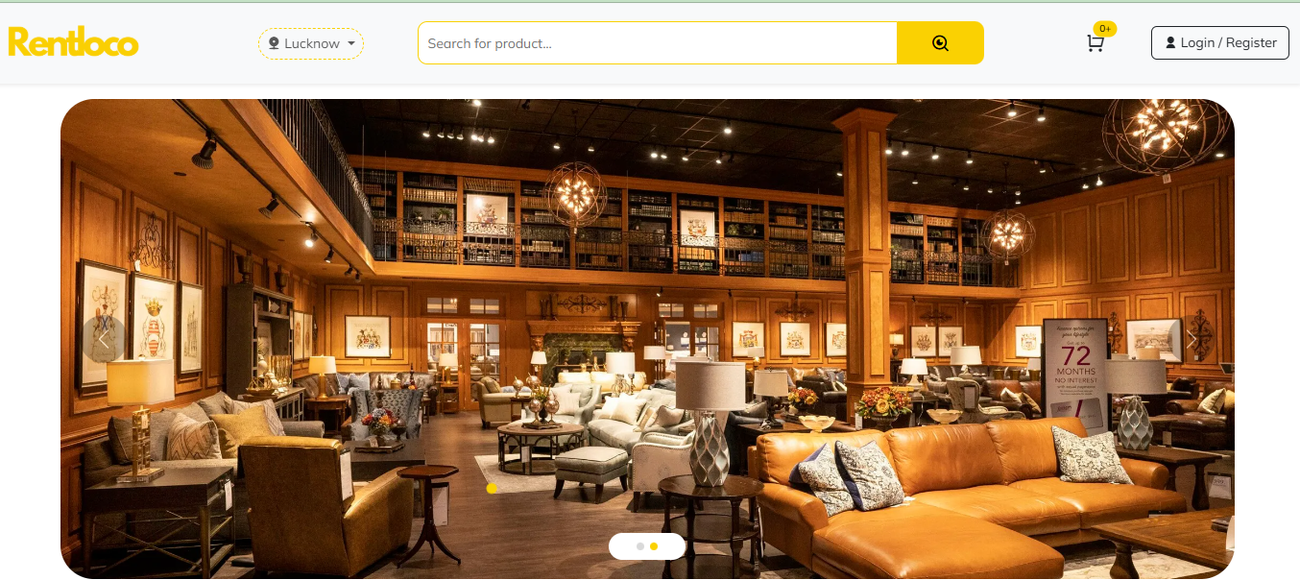Focus the Search for product field
The width and height of the screenshot is (1300, 583).
click(657, 43)
